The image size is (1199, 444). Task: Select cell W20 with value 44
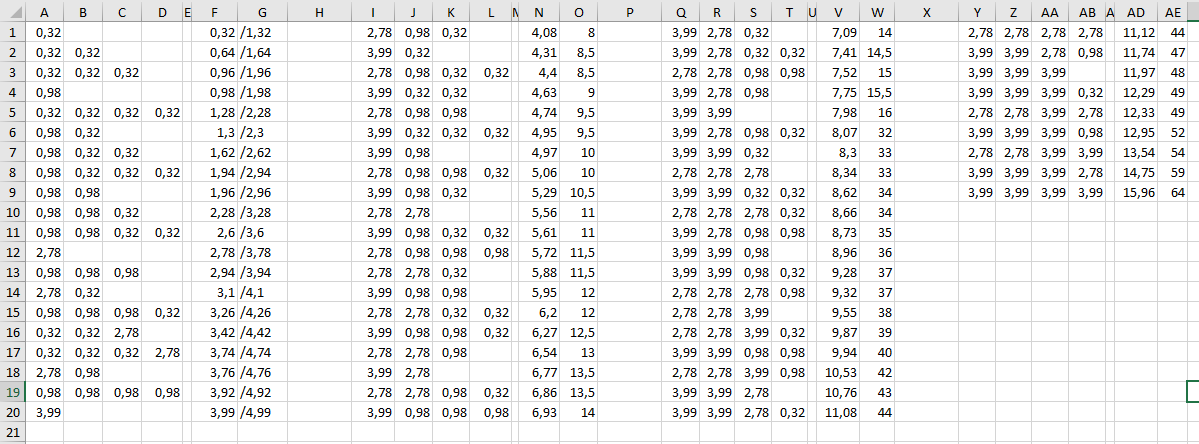pos(877,412)
